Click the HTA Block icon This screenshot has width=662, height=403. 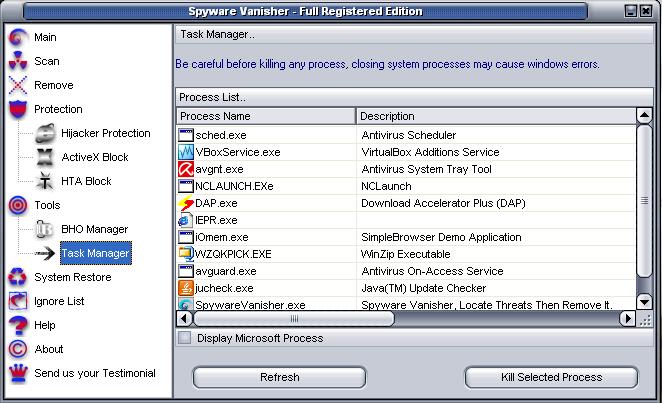pyautogui.click(x=45, y=181)
